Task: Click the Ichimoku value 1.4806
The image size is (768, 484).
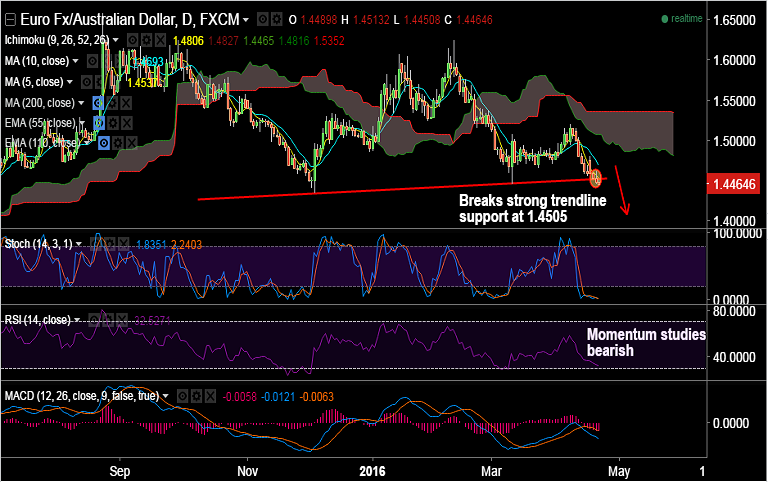Action: click(189, 41)
